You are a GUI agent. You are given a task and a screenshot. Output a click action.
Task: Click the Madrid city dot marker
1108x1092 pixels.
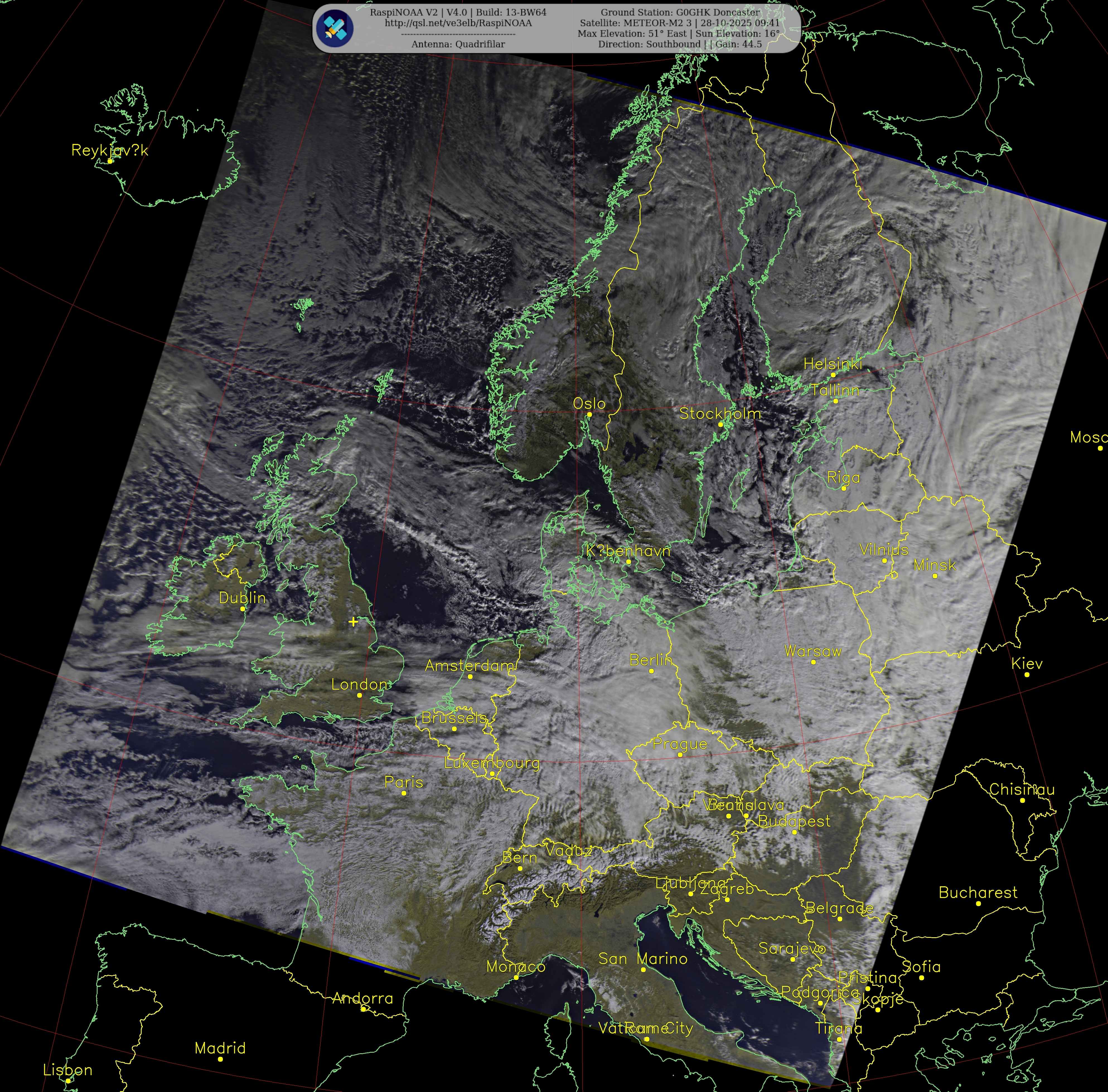[220, 1059]
